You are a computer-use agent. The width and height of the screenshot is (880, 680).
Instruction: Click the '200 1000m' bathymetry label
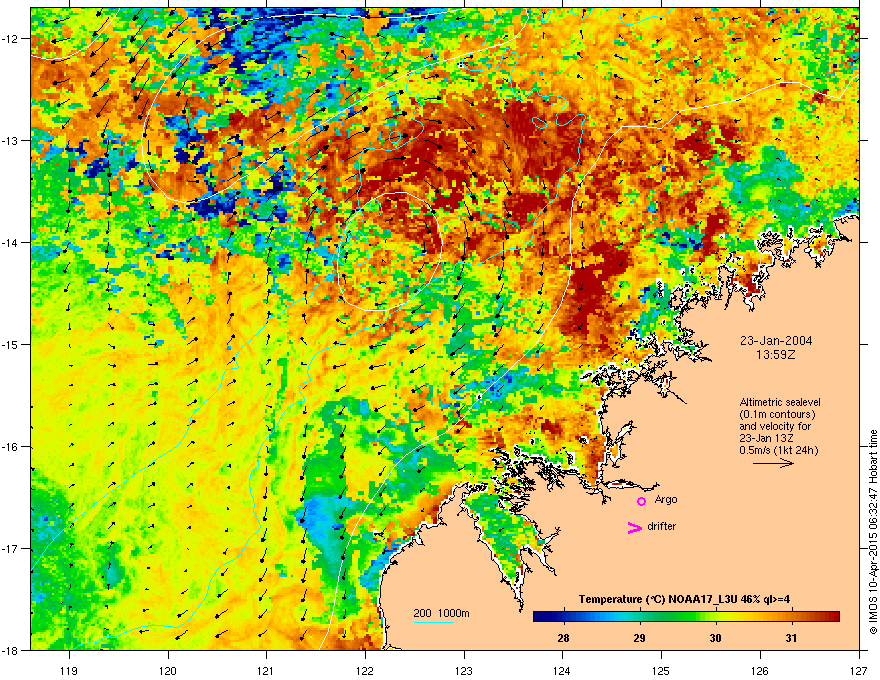pos(441,613)
